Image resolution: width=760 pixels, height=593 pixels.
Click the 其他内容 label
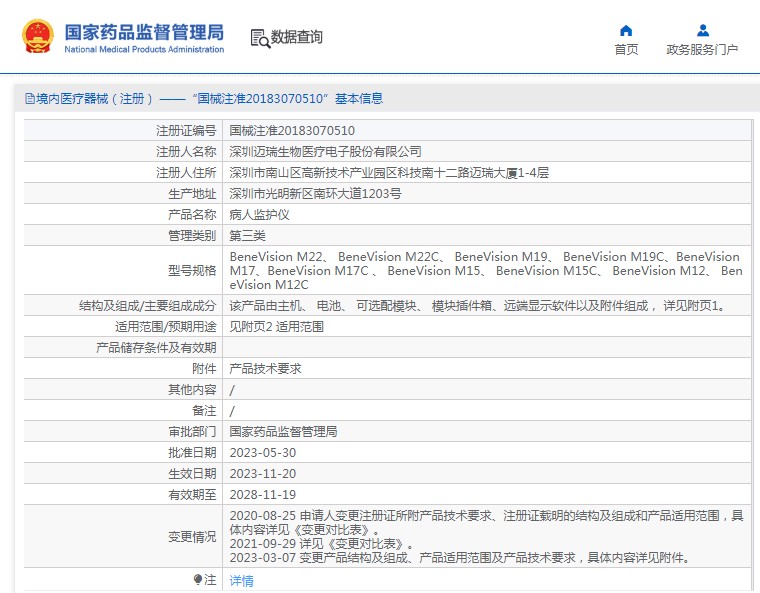coord(192,389)
